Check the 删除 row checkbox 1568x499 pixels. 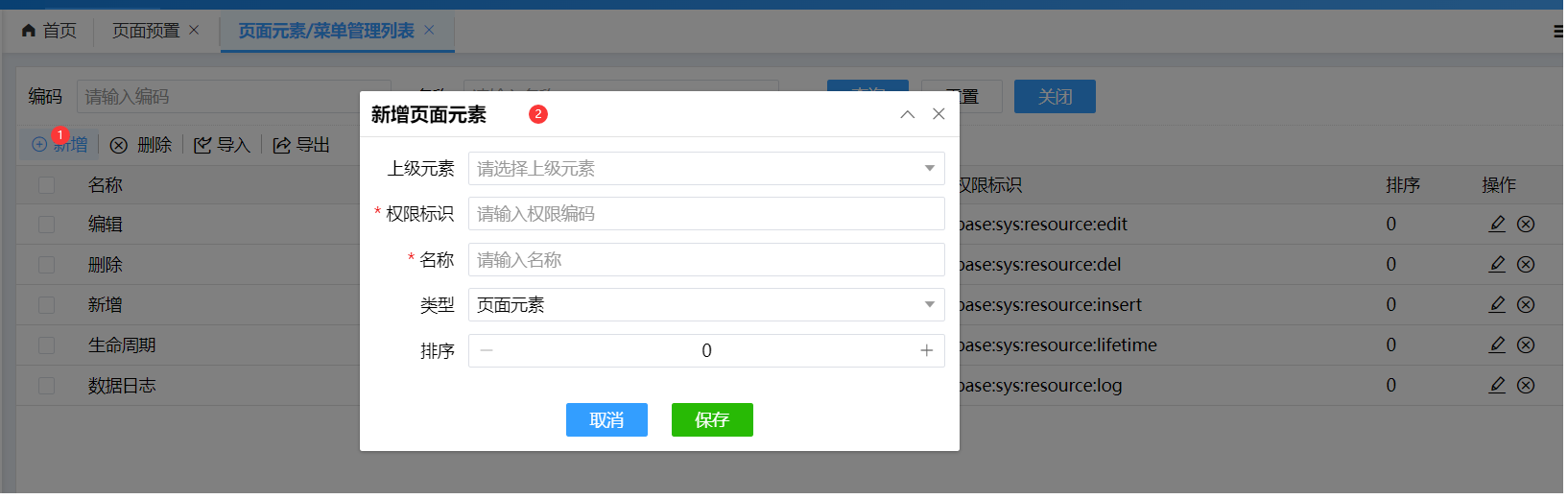[46, 264]
